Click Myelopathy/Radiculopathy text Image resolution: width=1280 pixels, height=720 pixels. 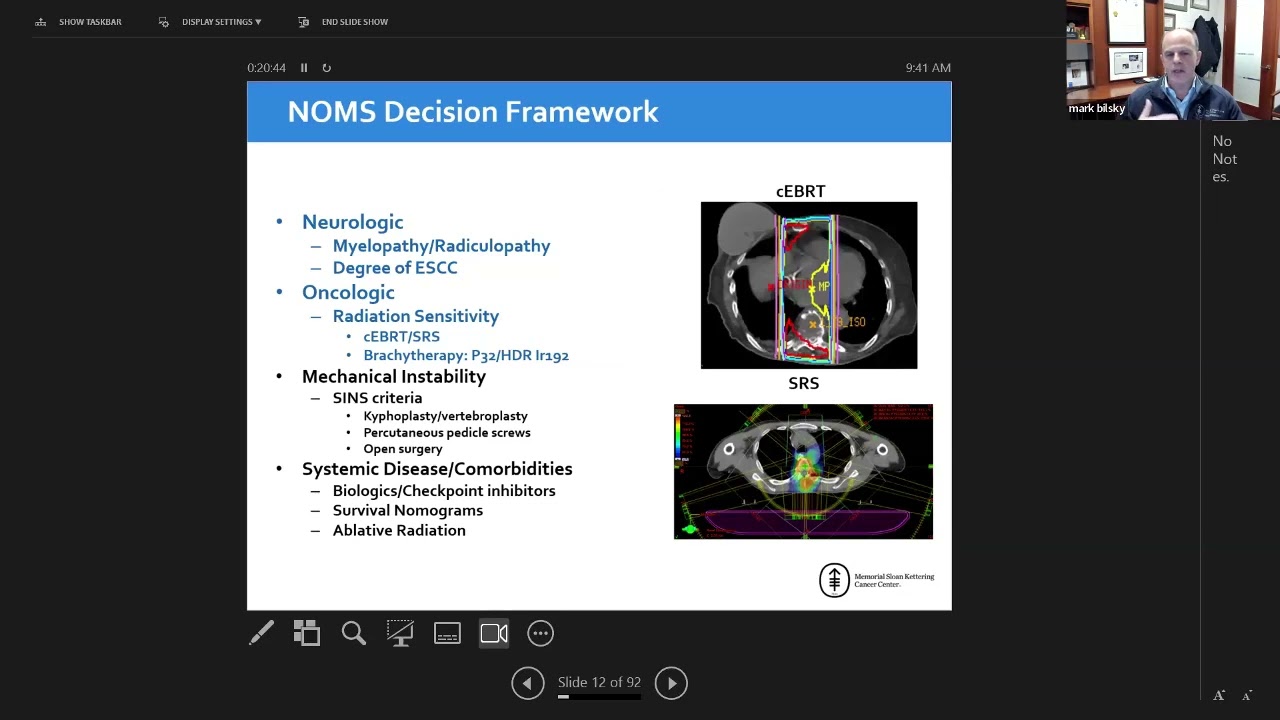(x=441, y=246)
